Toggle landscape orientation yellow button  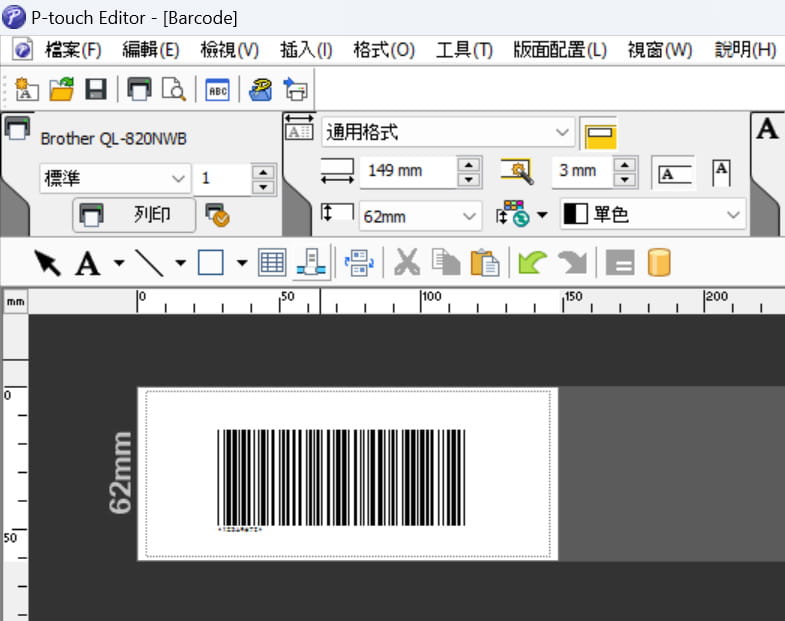(x=601, y=134)
